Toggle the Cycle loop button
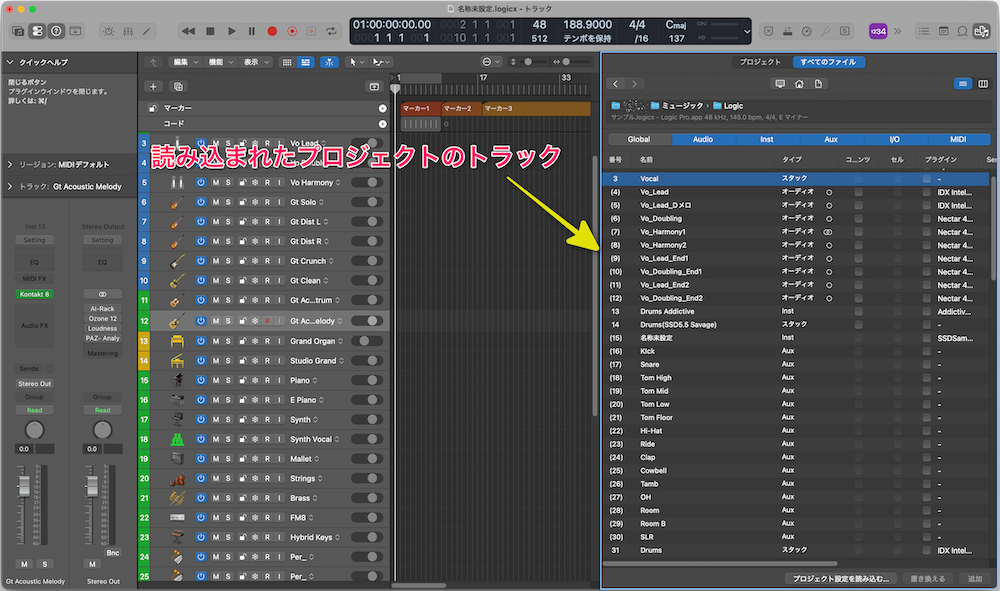Viewport: 1000px width, 591px height. coord(331,31)
